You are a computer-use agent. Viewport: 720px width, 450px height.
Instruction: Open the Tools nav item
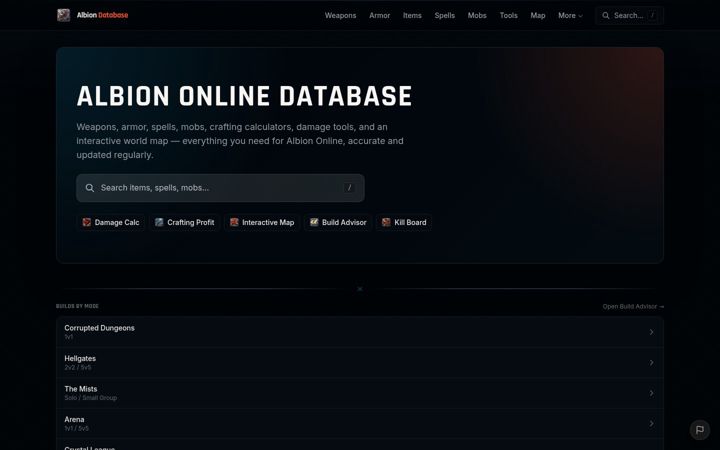point(508,16)
